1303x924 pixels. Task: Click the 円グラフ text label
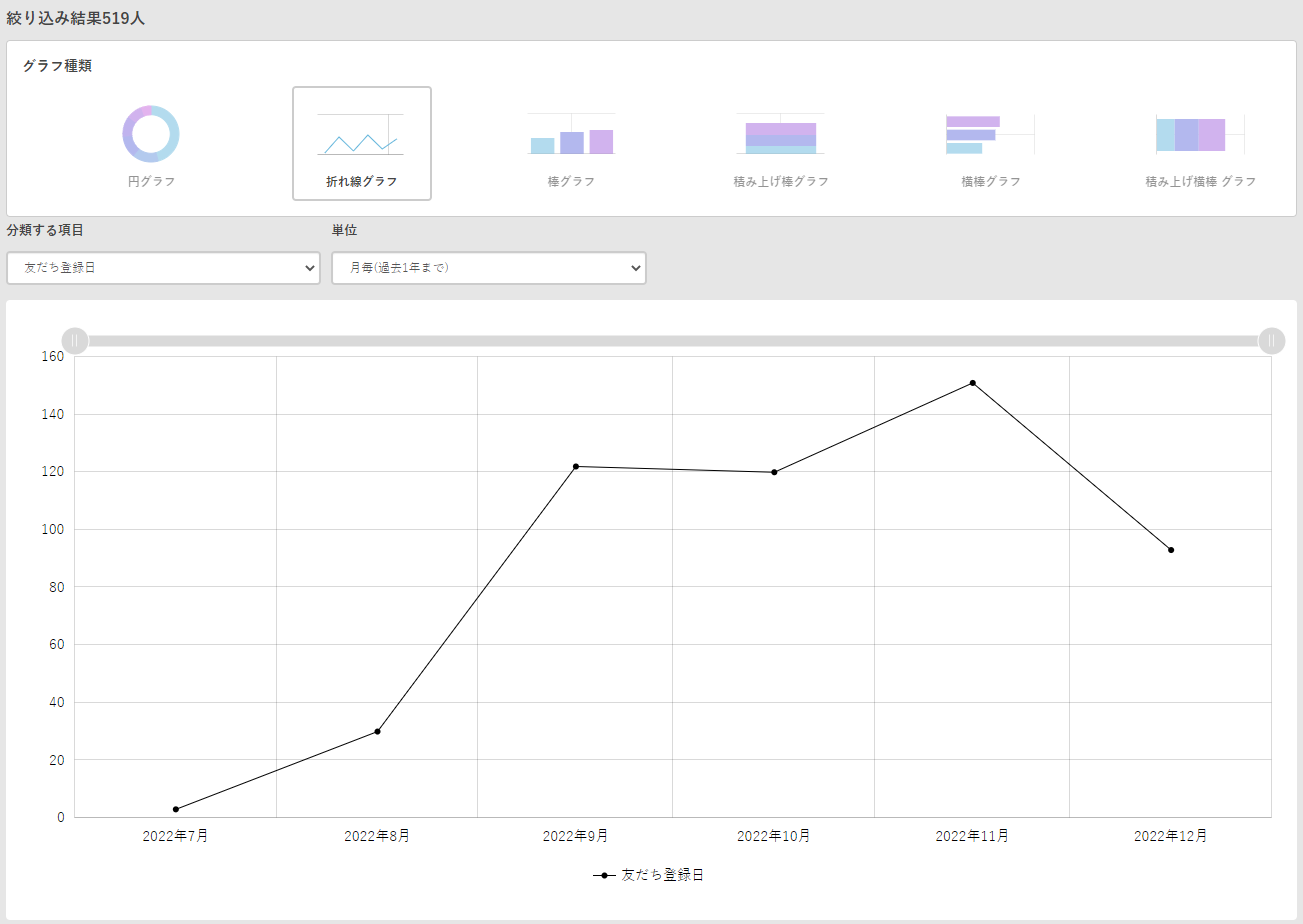tap(151, 182)
